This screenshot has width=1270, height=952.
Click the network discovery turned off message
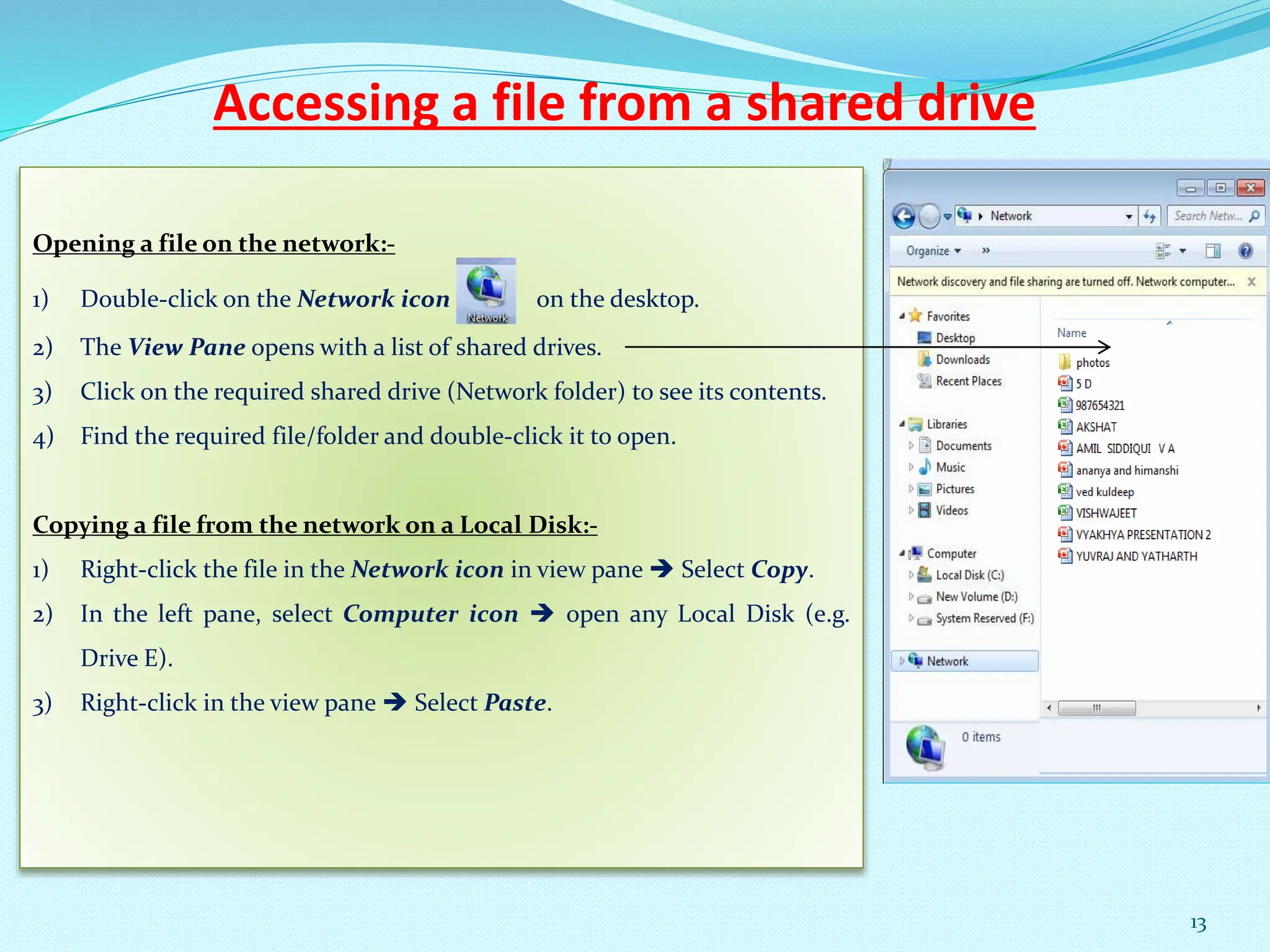click(x=1065, y=282)
